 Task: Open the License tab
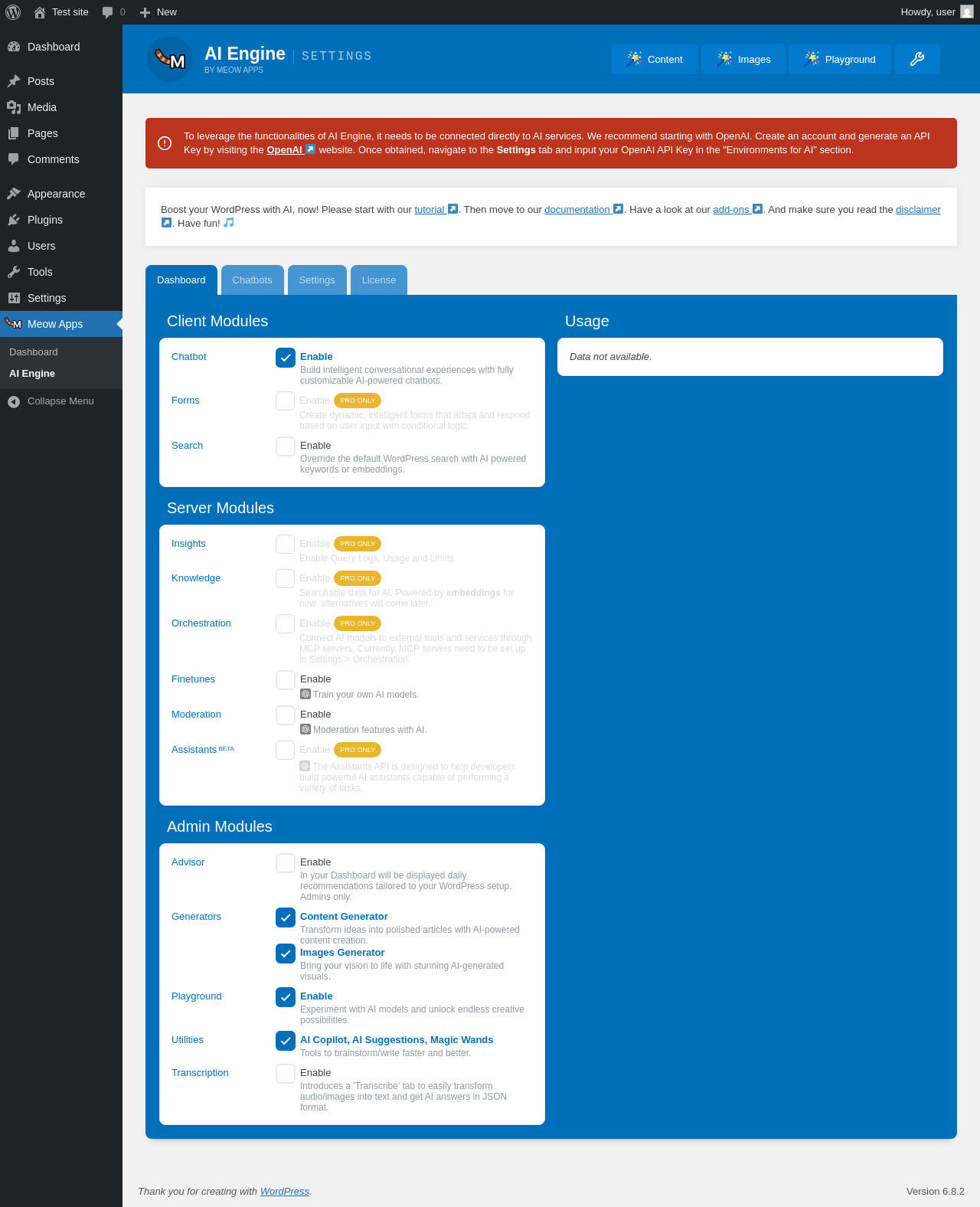(x=379, y=280)
